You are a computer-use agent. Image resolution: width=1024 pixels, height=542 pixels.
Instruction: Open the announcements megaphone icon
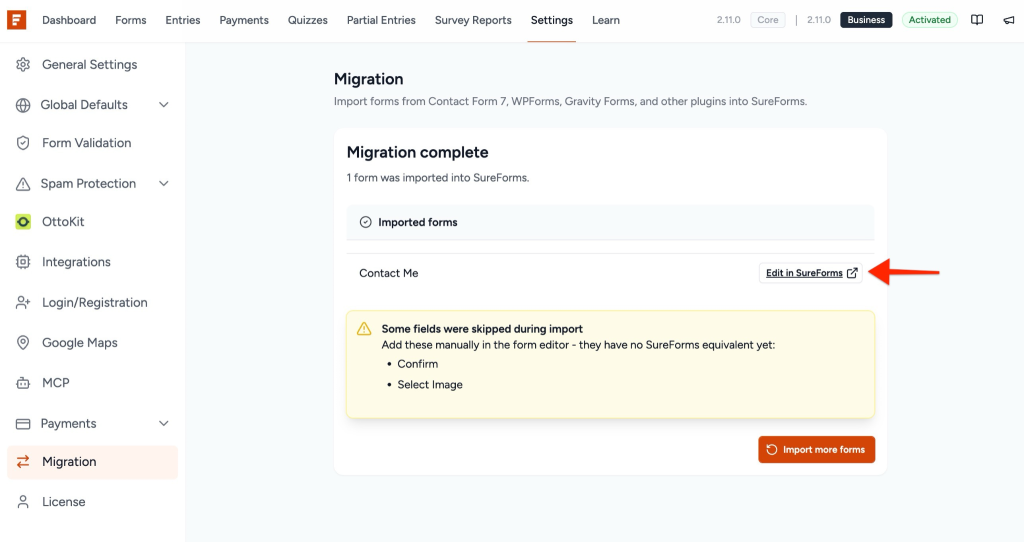coord(1009,20)
